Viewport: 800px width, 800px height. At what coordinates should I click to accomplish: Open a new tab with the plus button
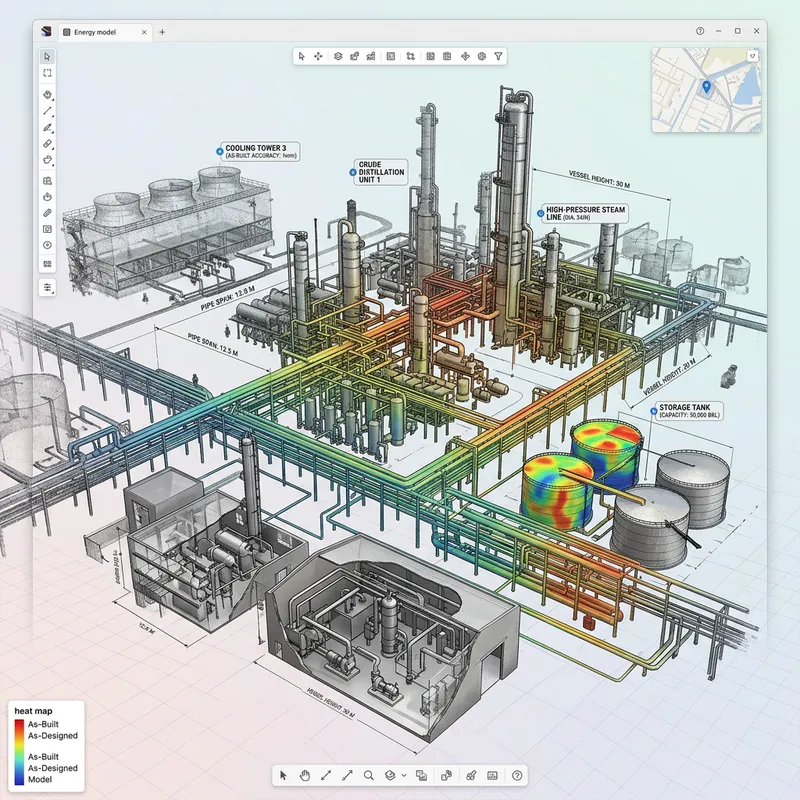(163, 32)
